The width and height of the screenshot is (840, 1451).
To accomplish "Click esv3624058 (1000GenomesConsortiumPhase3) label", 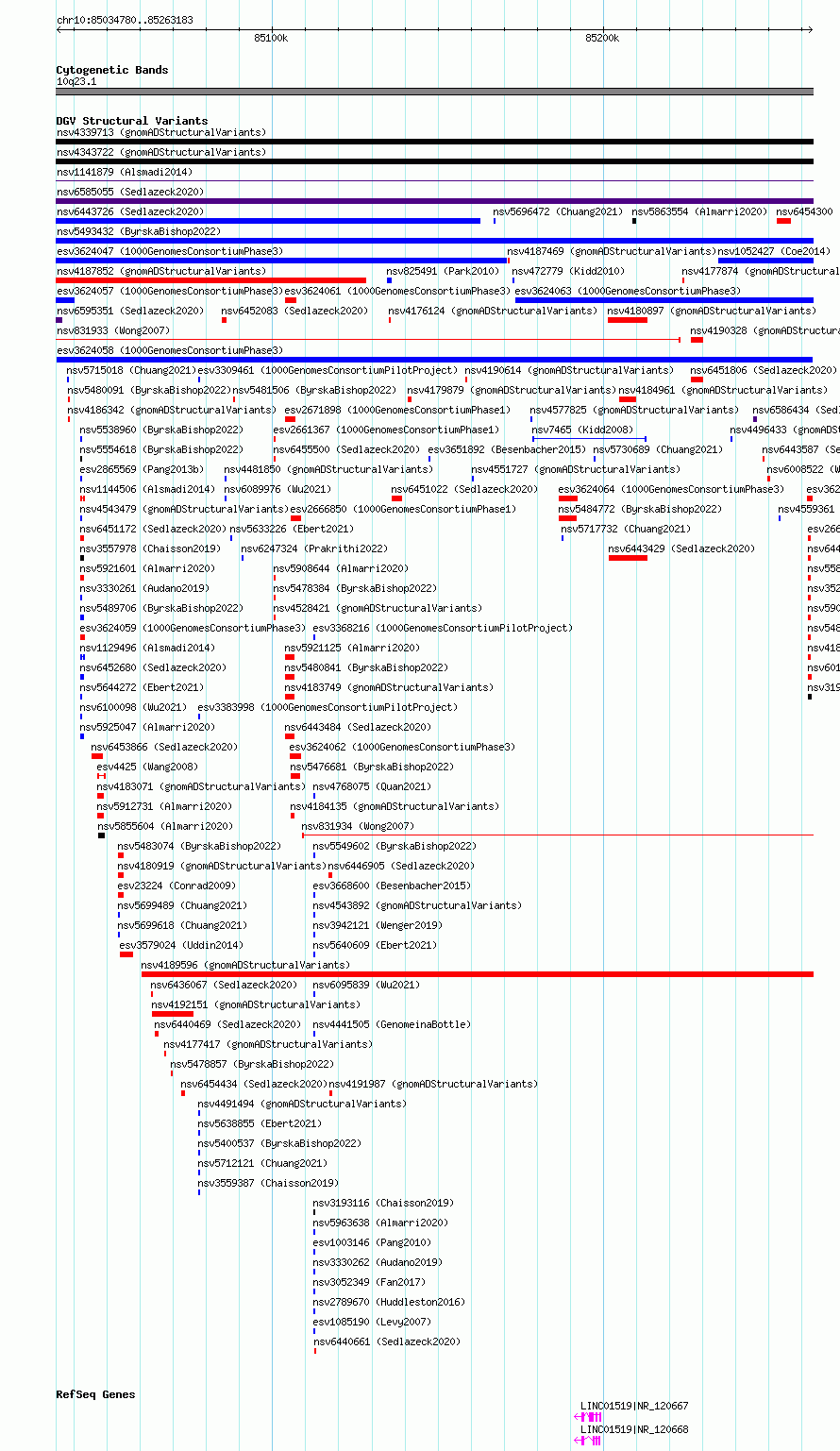I will tap(170, 351).
